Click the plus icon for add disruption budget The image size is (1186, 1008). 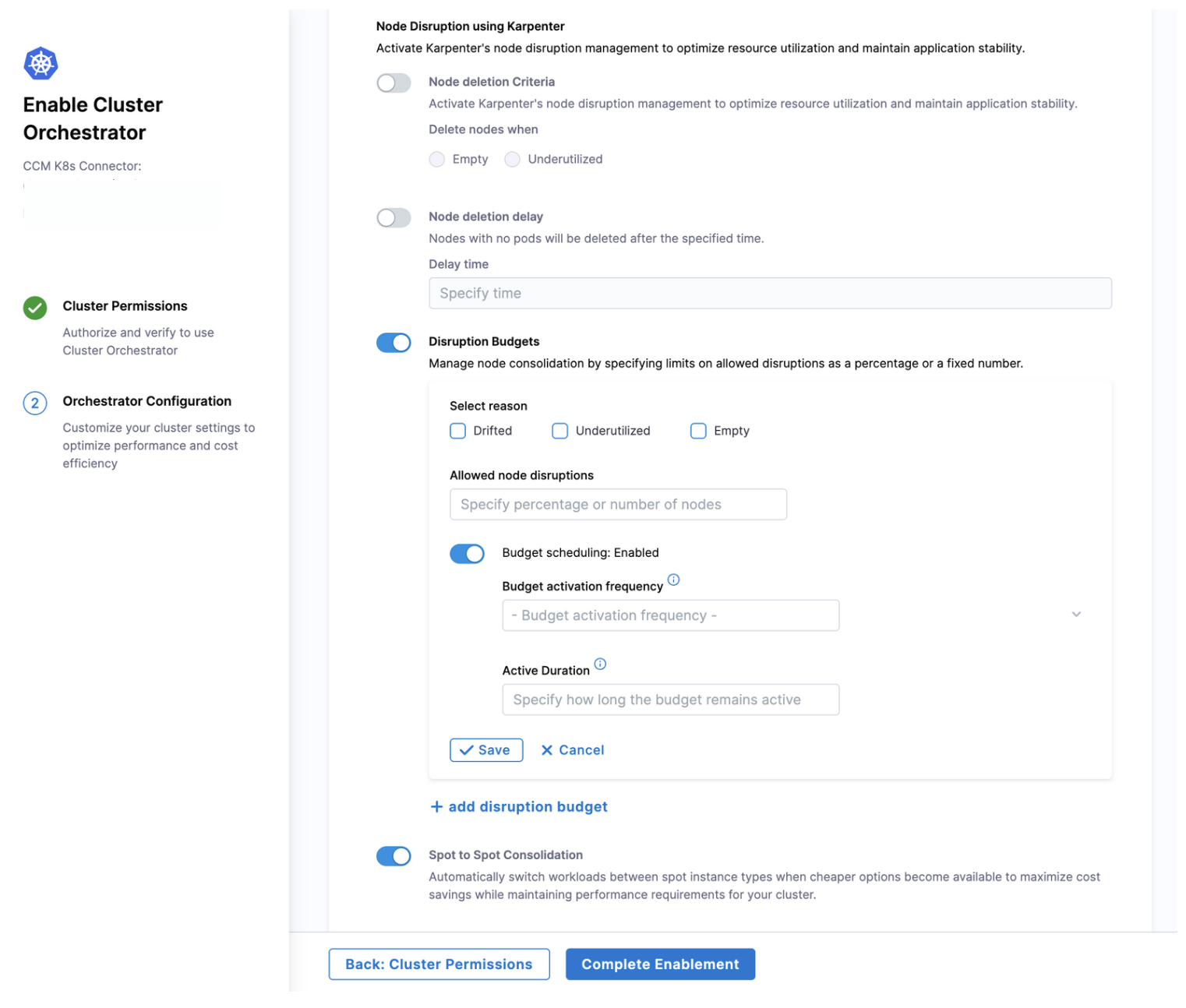pos(437,807)
